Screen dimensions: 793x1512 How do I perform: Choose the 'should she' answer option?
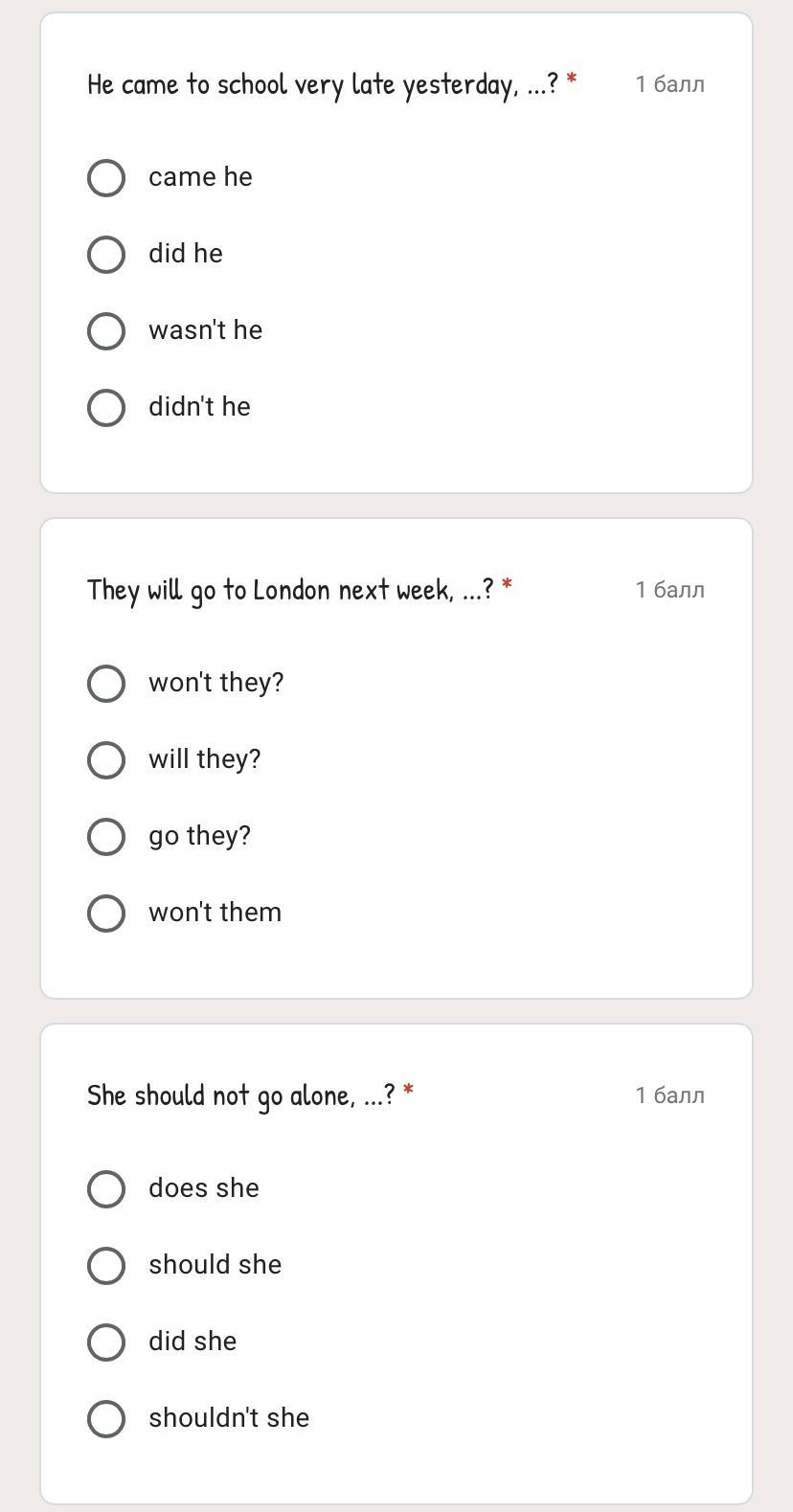coord(106,1266)
